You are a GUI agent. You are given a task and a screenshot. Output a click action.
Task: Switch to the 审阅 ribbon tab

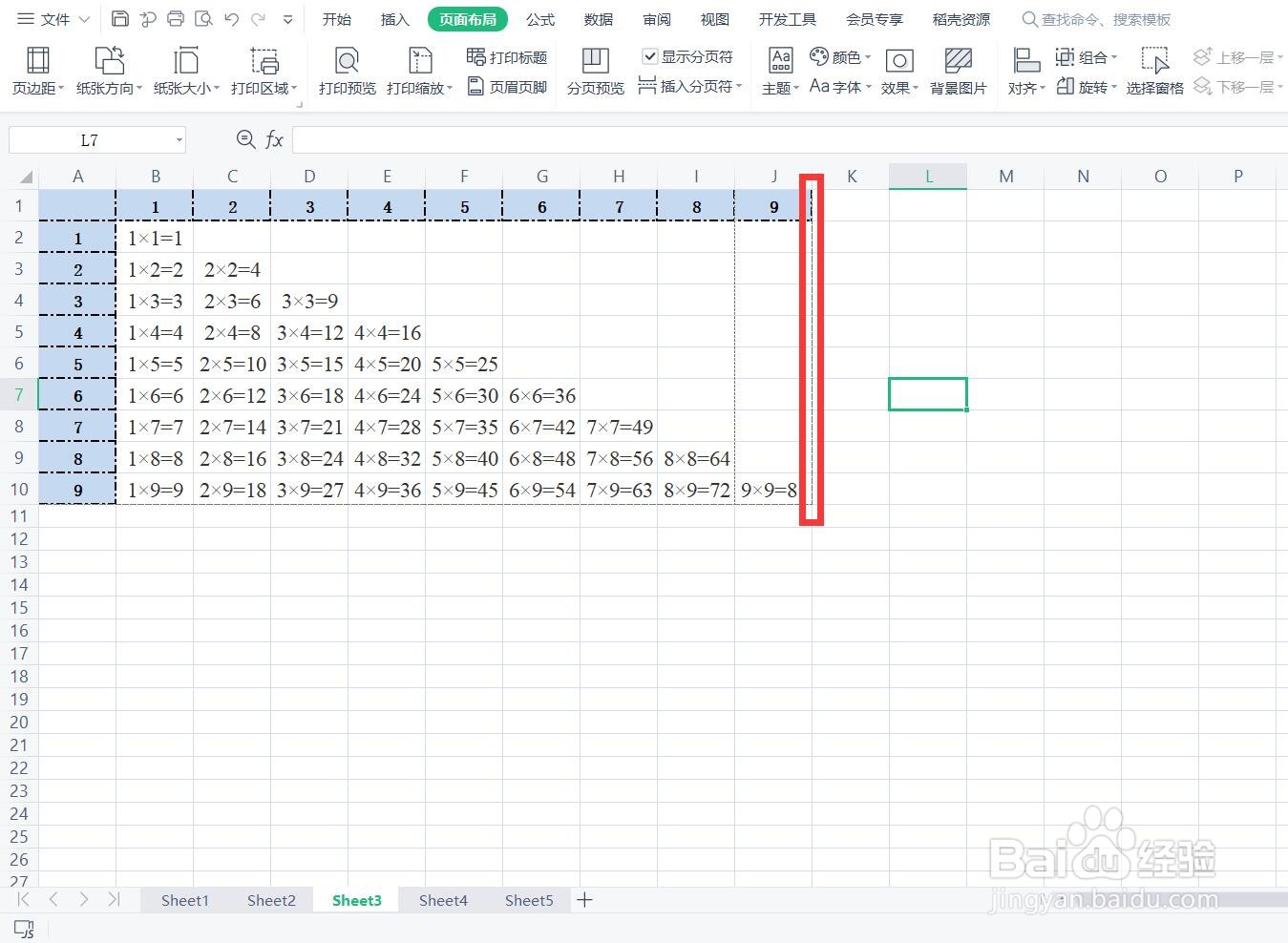coord(657,19)
